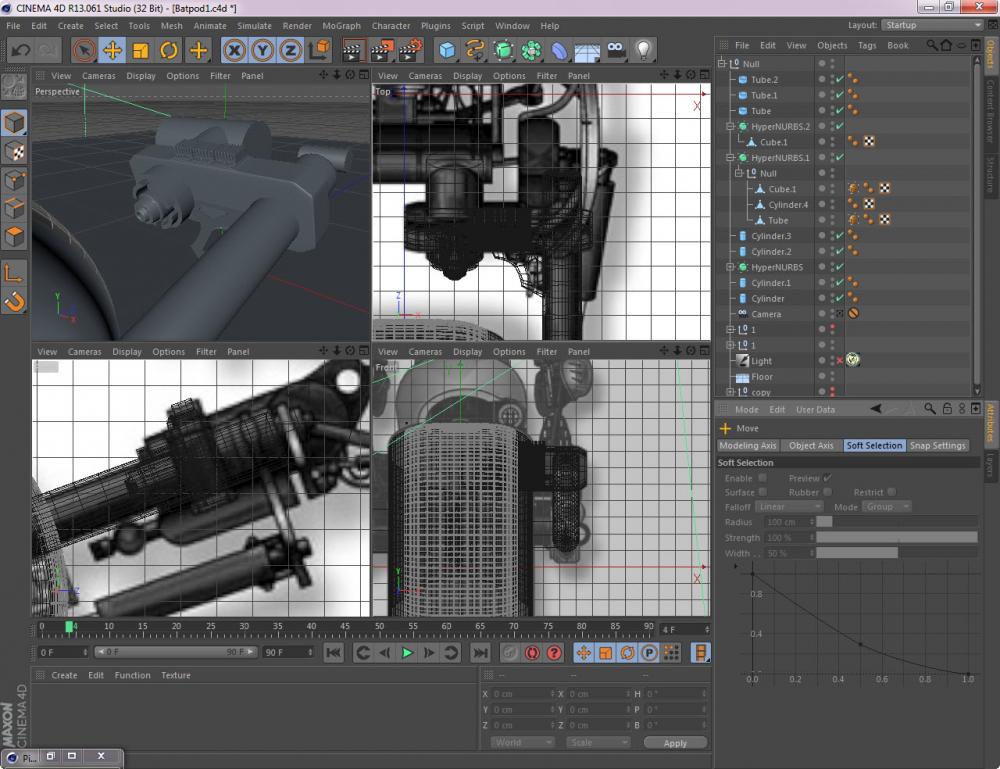Open the Simulate menu
The width and height of the screenshot is (1000, 769).
[254, 26]
